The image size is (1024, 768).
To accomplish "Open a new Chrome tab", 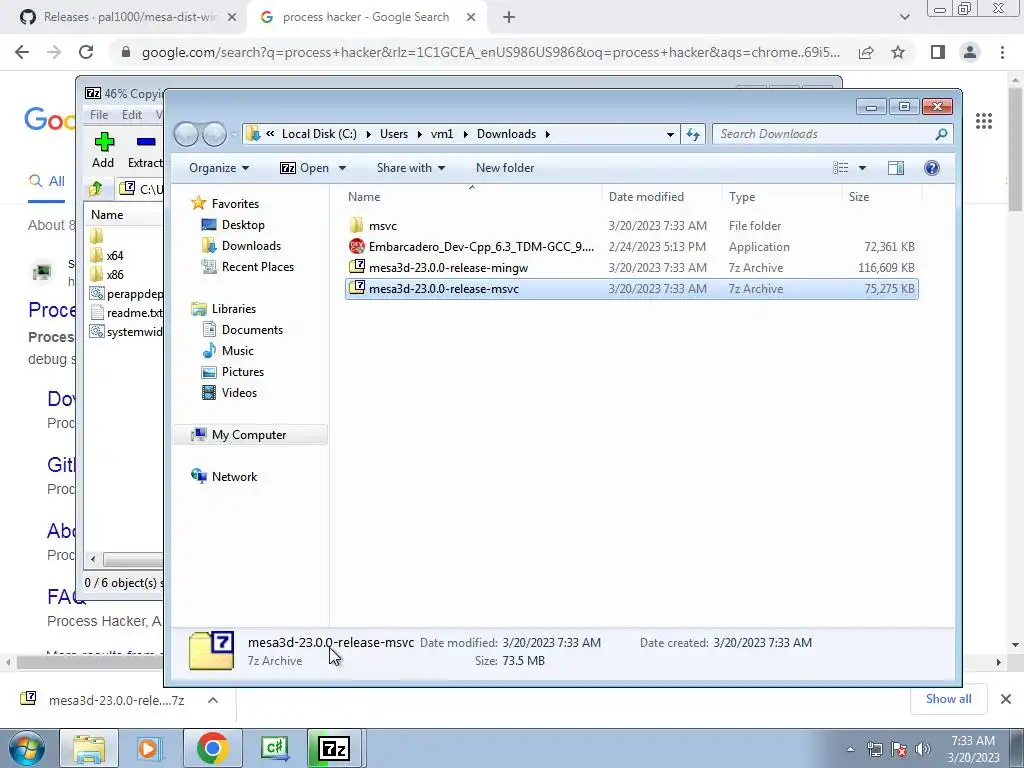I will pyautogui.click(x=509, y=18).
